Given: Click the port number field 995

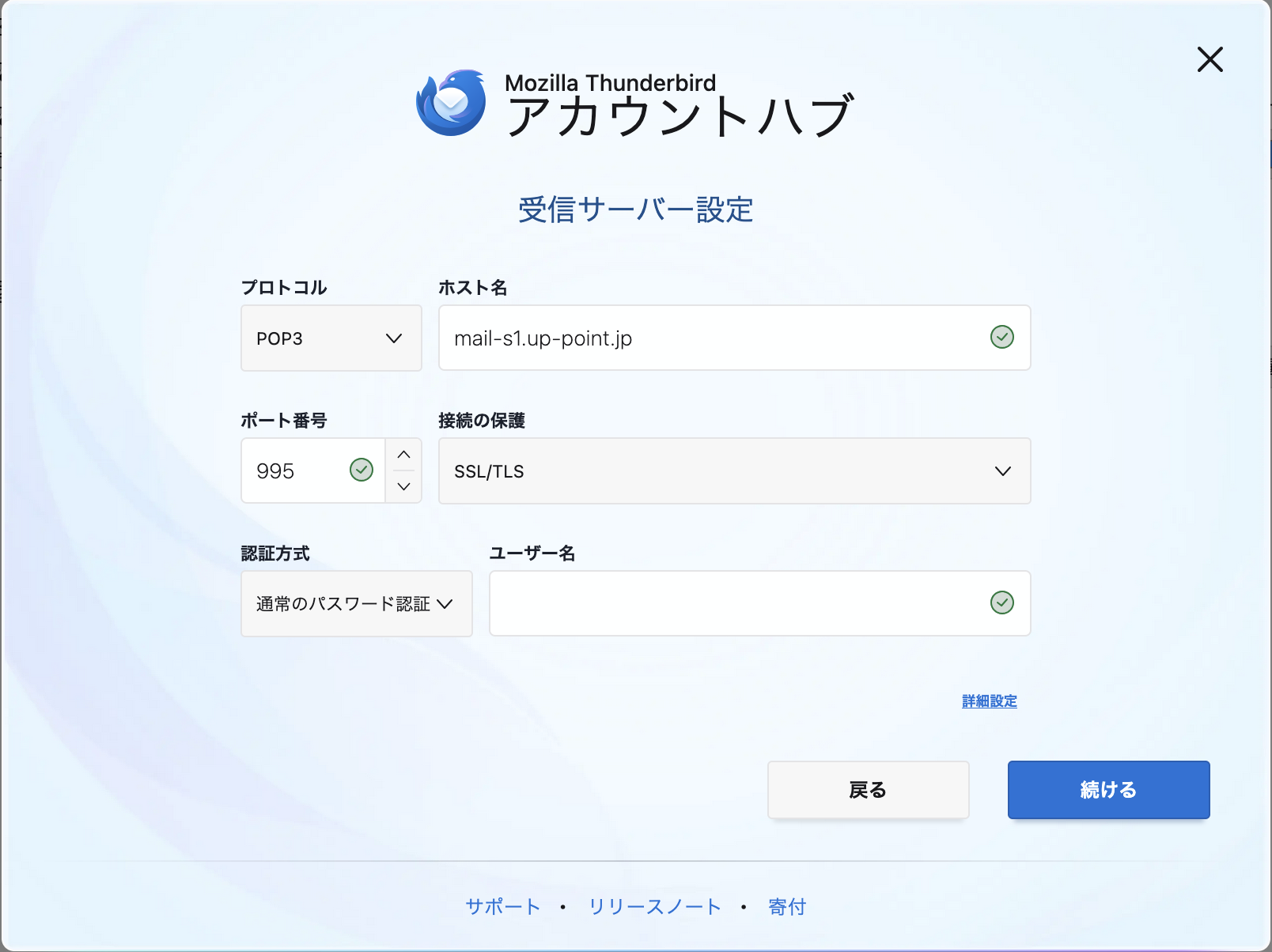Looking at the screenshot, I should 313,471.
